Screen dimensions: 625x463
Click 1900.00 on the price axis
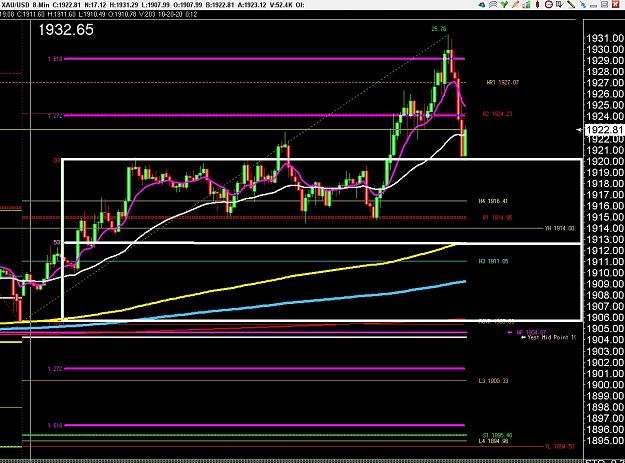[x=605, y=385]
